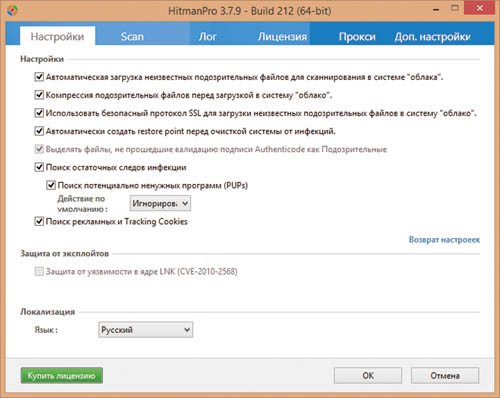Viewport: 500px width, 398px height.
Task: Toggle the SSL protocol usage checkbox
Action: click(x=39, y=113)
